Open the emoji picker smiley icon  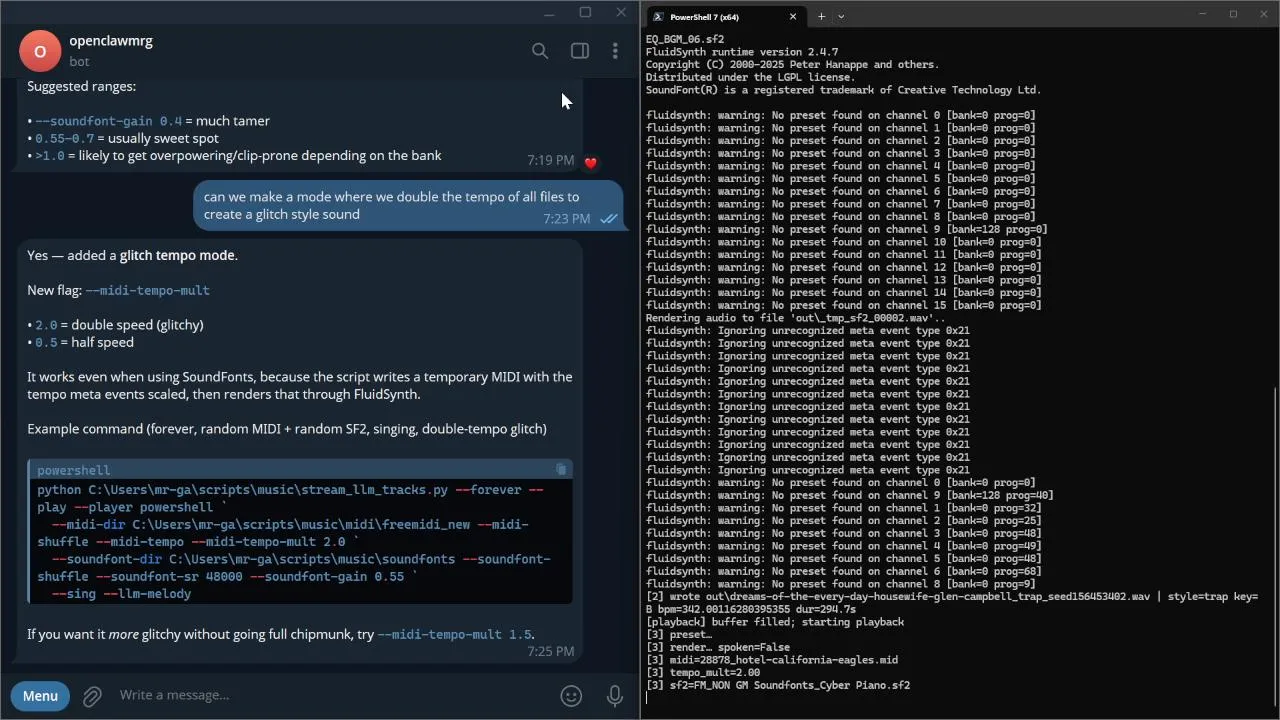pyautogui.click(x=571, y=696)
